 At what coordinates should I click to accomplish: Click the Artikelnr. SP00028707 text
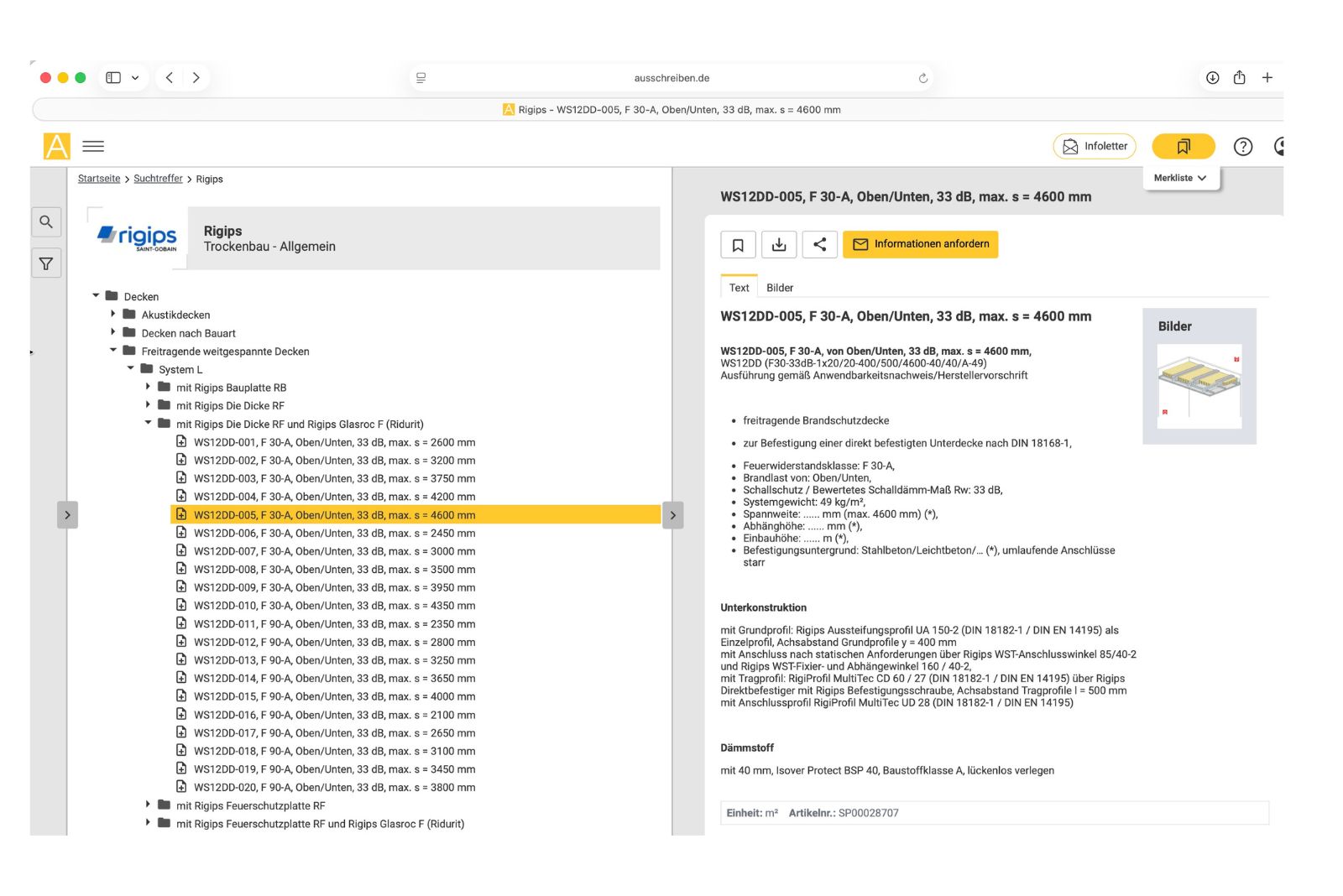pyautogui.click(x=844, y=813)
